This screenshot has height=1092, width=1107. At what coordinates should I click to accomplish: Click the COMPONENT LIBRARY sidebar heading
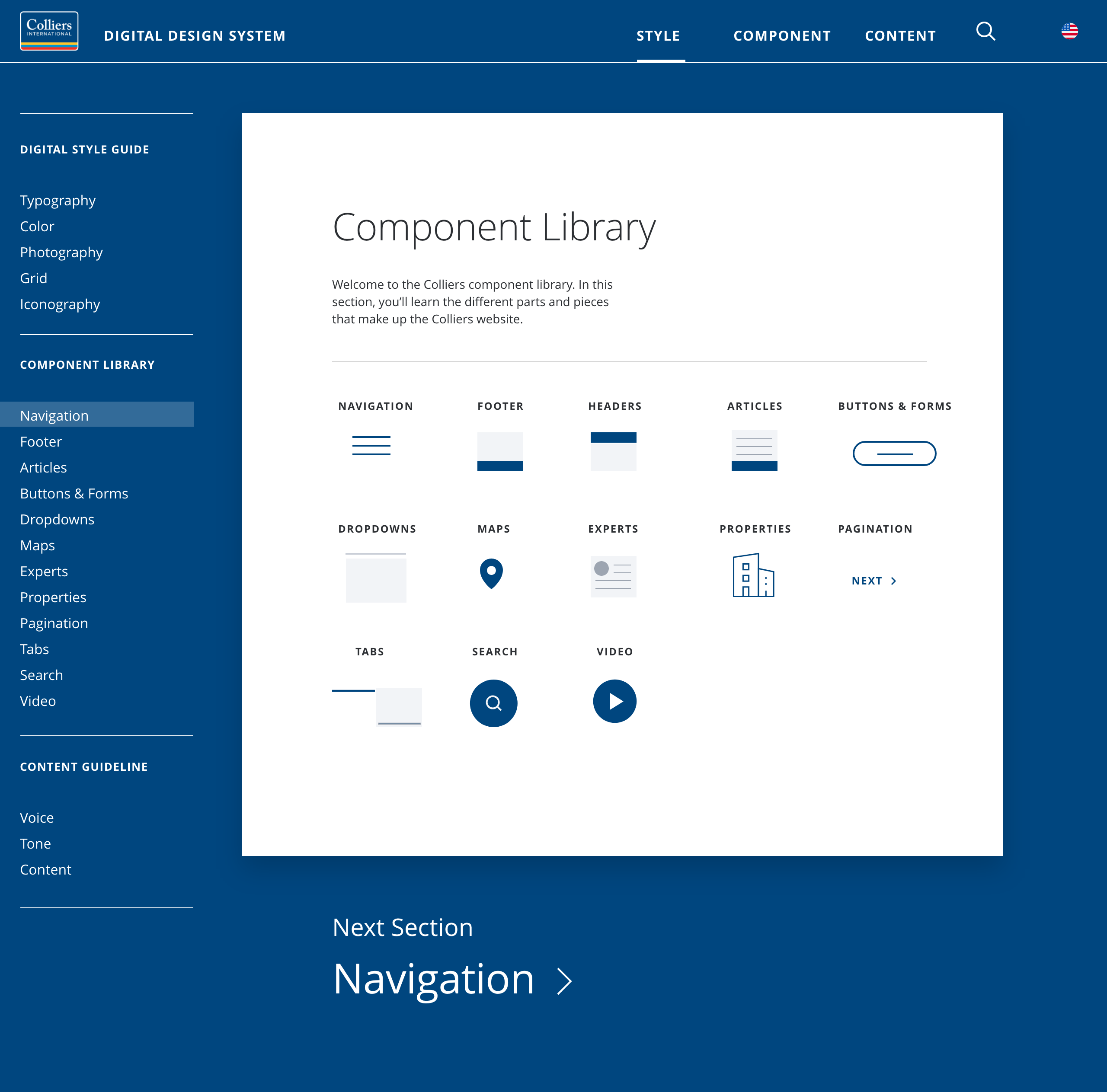click(x=88, y=365)
